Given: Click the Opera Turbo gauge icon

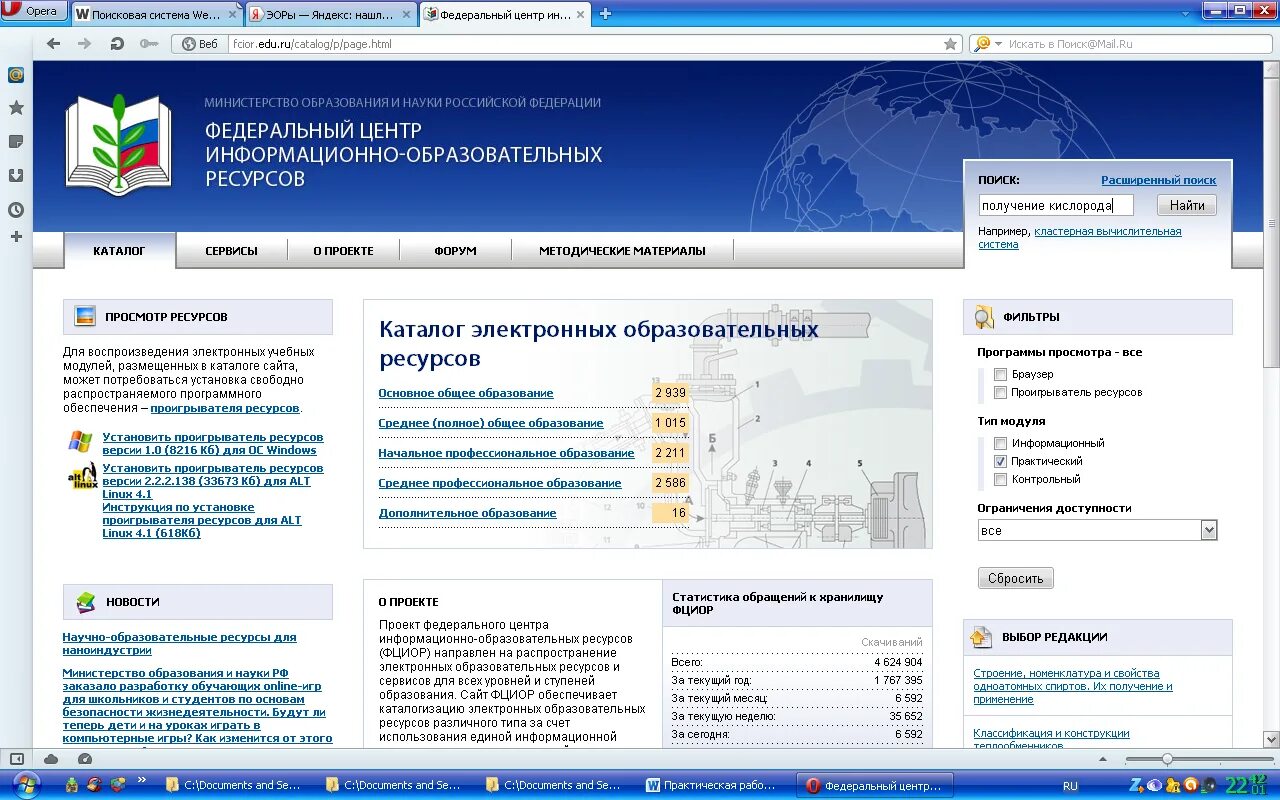Looking at the screenshot, I should [85, 758].
